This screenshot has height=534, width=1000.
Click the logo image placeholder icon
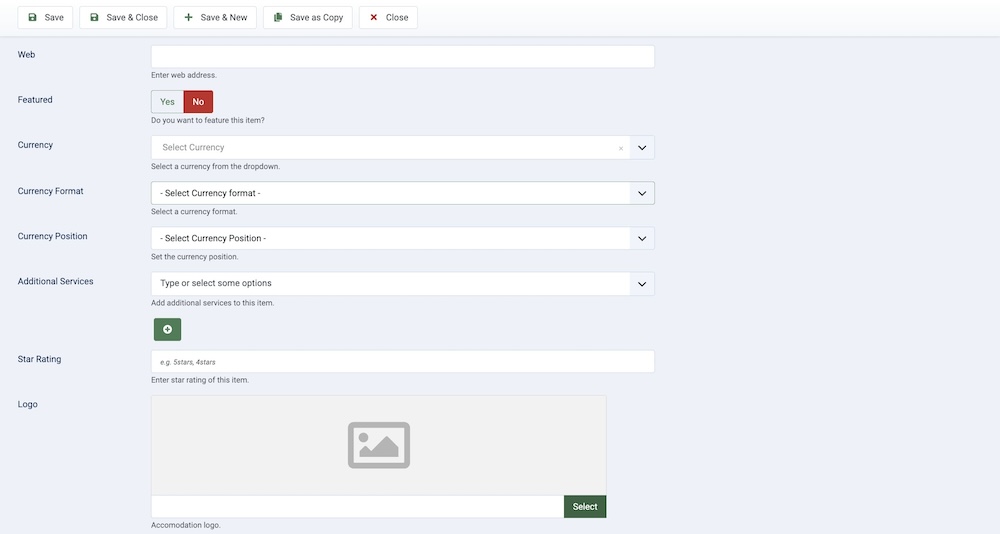click(x=378, y=445)
